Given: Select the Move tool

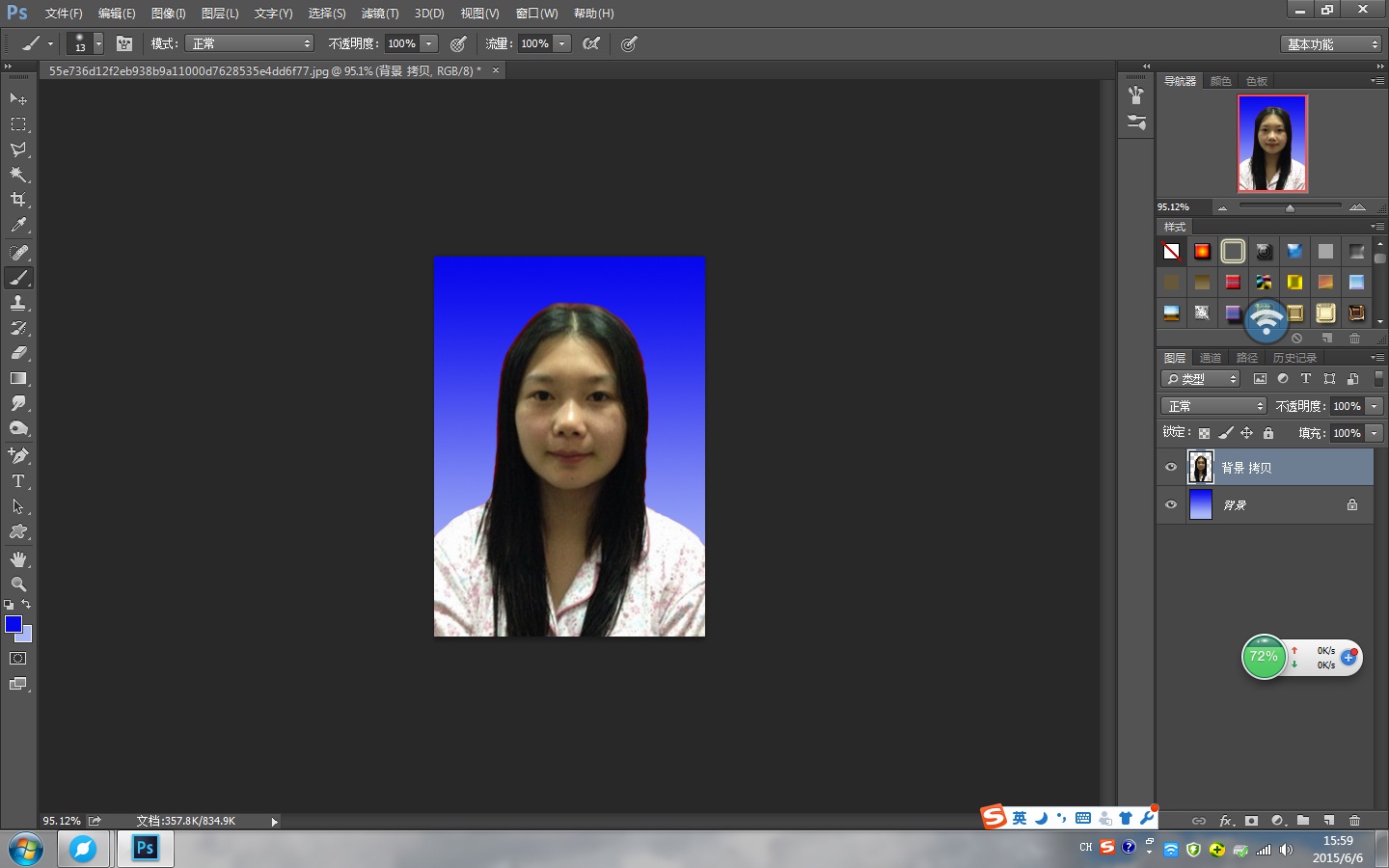Looking at the screenshot, I should 18,98.
